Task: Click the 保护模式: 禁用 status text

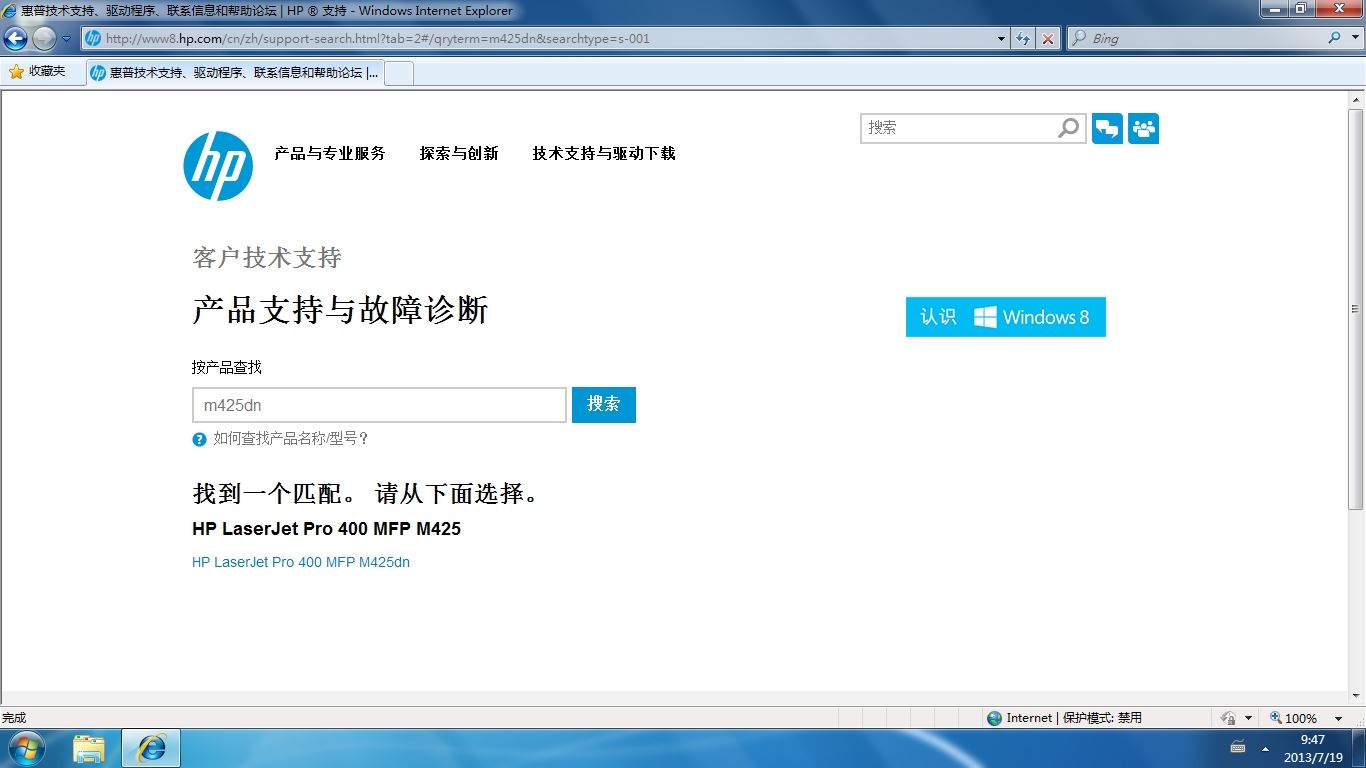Action: (x=1102, y=718)
